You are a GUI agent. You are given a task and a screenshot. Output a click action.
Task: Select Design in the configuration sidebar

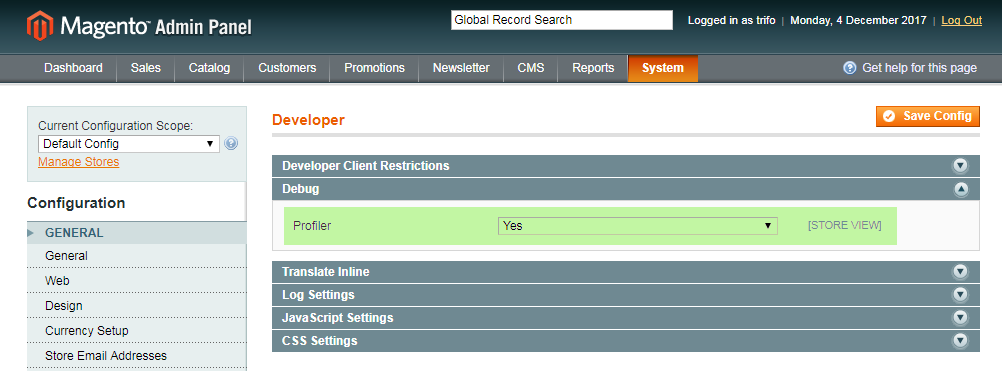[137, 306]
